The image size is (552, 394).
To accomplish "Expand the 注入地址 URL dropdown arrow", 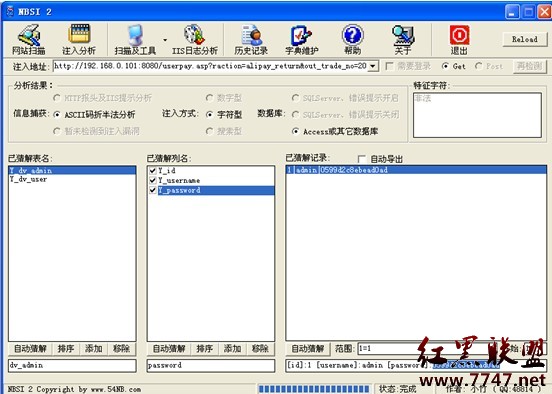I will click(x=373, y=66).
